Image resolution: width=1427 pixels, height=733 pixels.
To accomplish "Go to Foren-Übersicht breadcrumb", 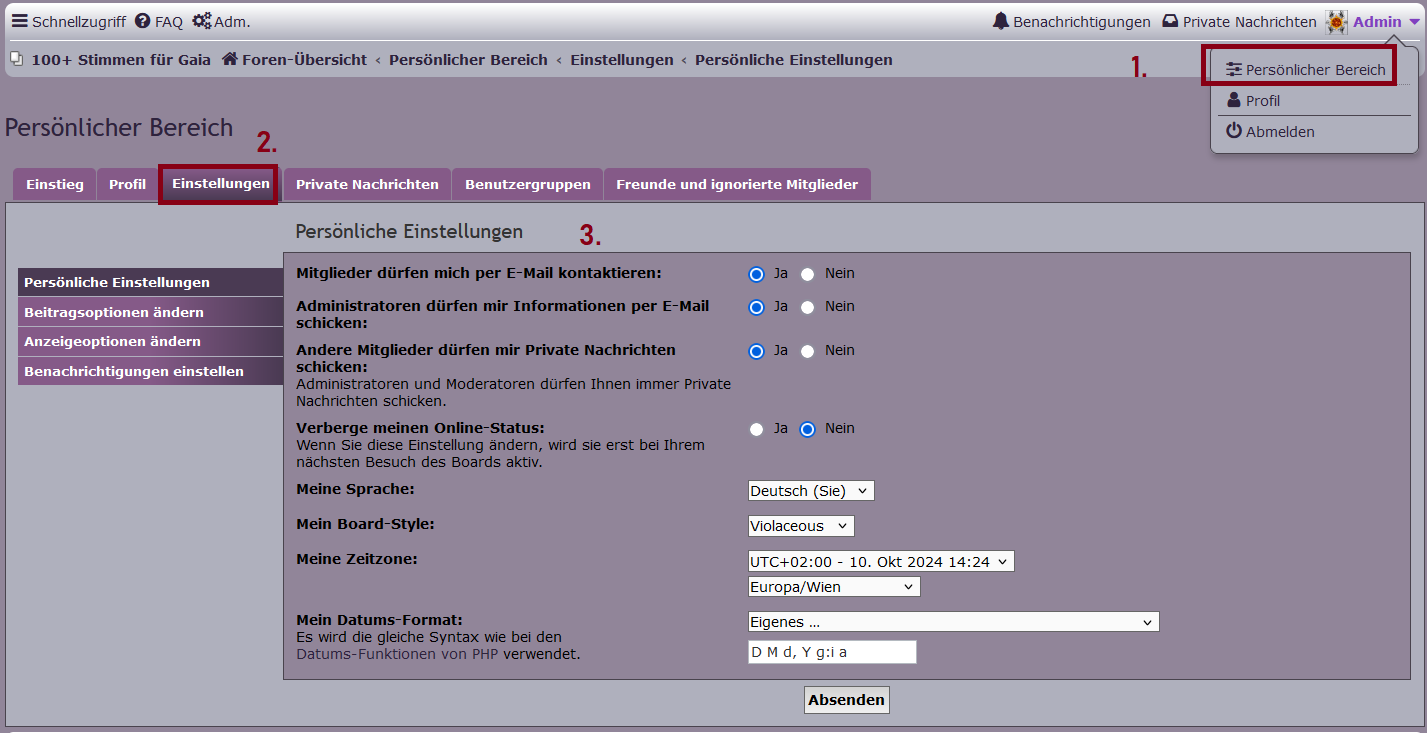I will coord(304,59).
